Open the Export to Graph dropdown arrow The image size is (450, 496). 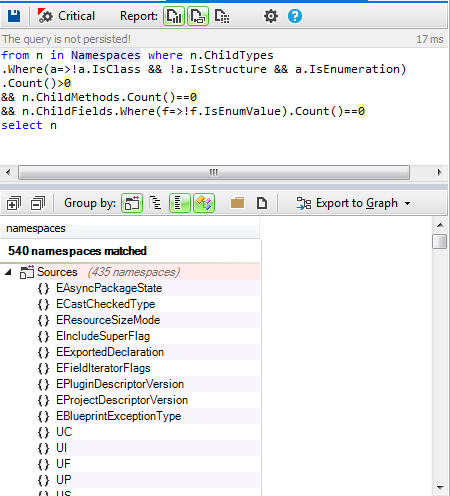pyautogui.click(x=407, y=203)
